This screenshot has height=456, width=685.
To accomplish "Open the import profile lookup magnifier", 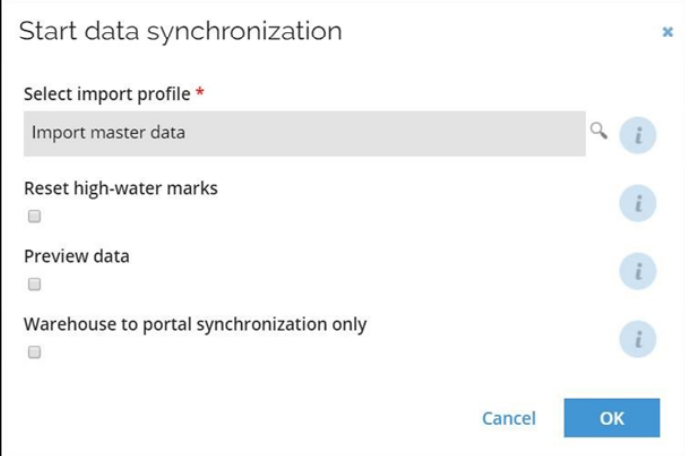I will tap(599, 131).
